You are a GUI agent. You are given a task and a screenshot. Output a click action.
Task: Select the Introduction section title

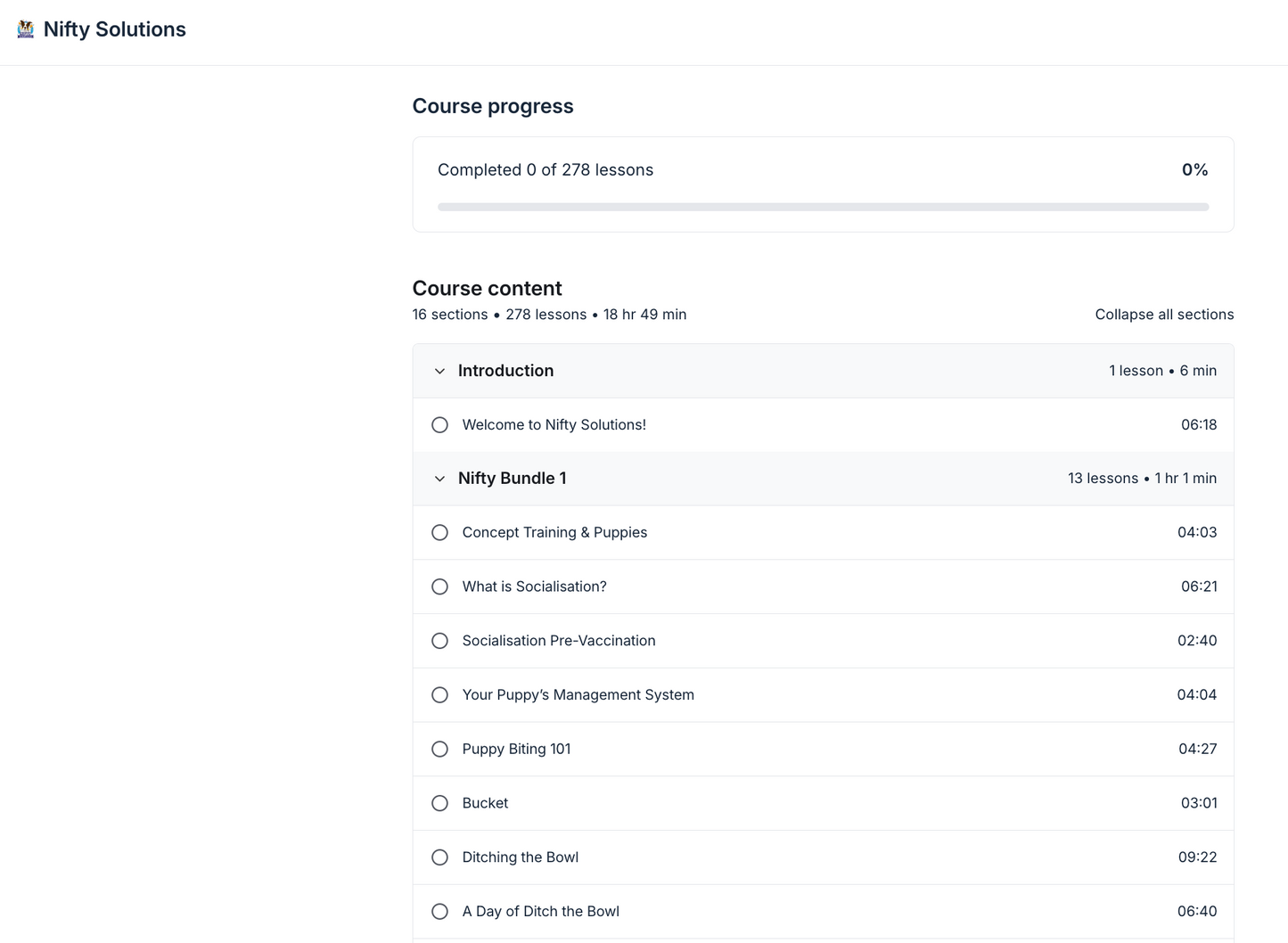(505, 371)
